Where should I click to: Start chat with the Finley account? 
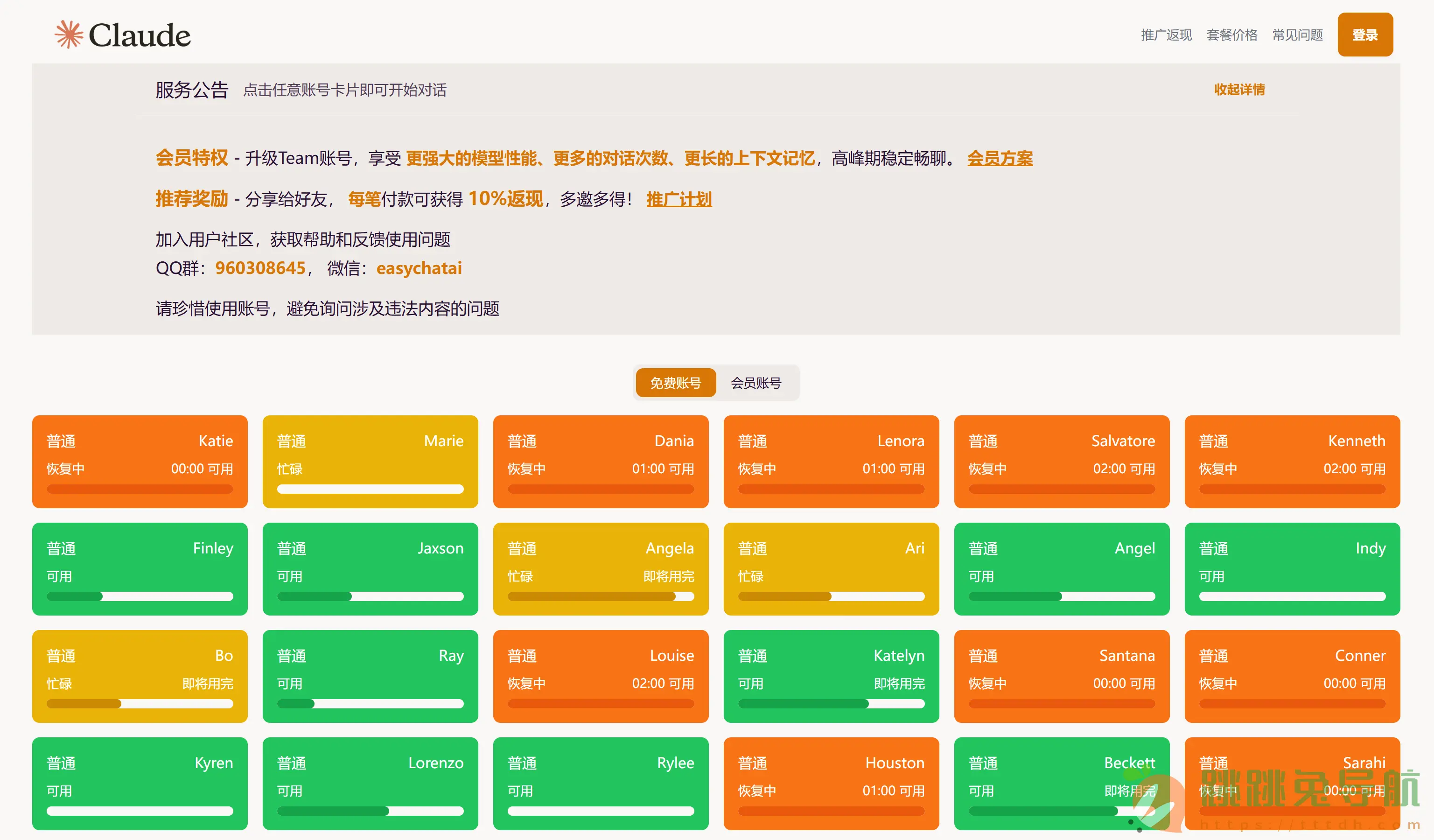(140, 569)
